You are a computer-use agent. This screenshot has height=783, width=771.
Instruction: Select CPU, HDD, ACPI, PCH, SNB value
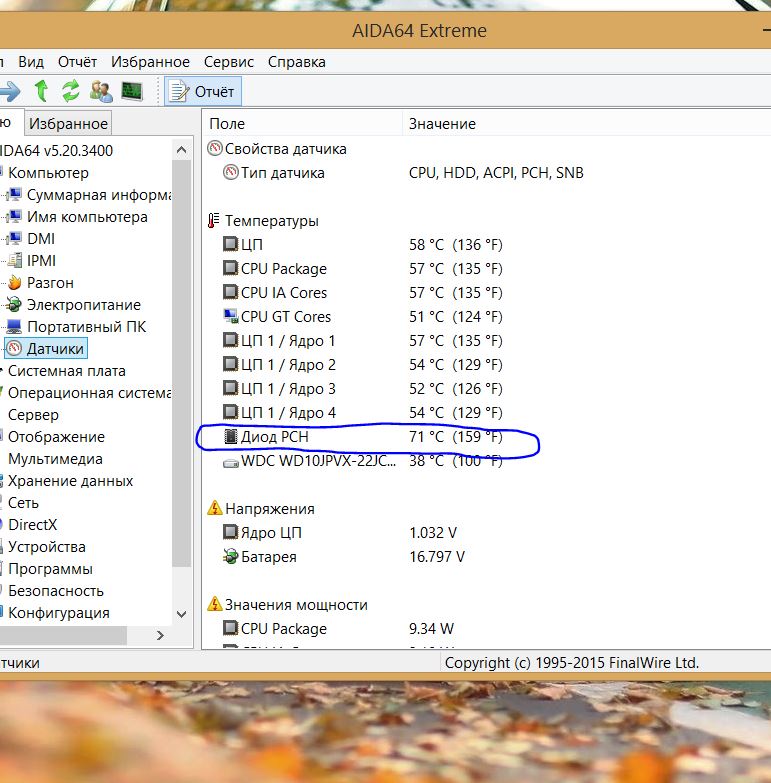click(x=496, y=173)
